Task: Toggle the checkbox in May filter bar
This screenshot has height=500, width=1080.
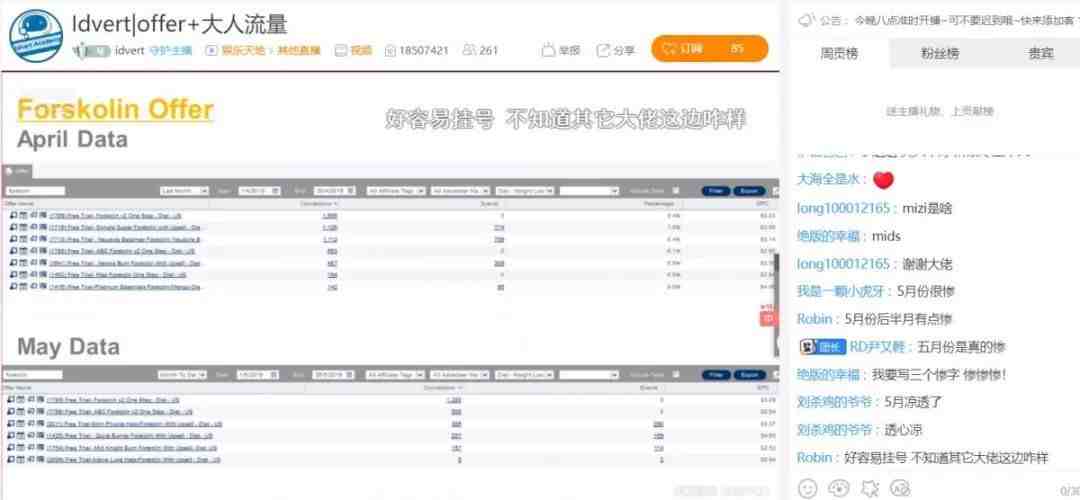Action: 676,375
